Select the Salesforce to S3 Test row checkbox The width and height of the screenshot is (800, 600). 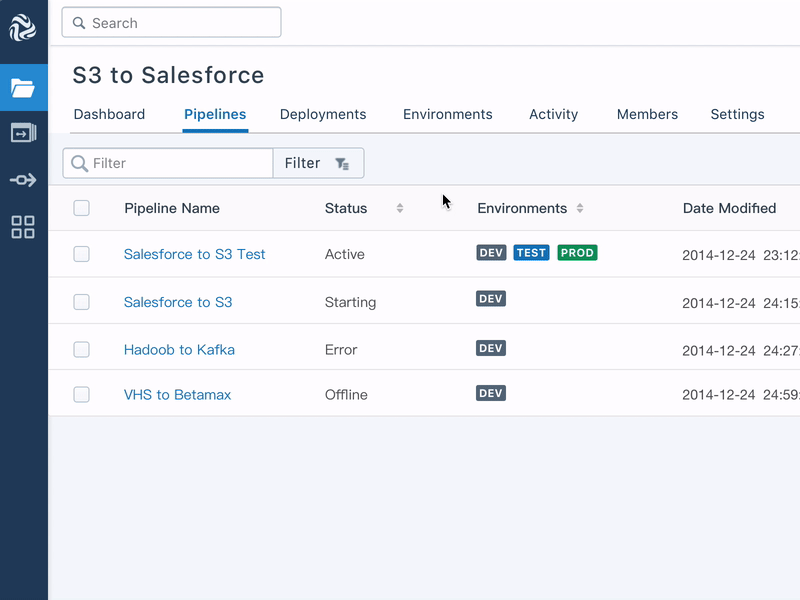(x=82, y=254)
